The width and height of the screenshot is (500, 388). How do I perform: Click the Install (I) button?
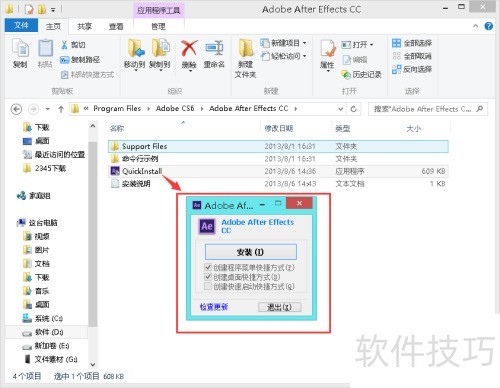(251, 252)
